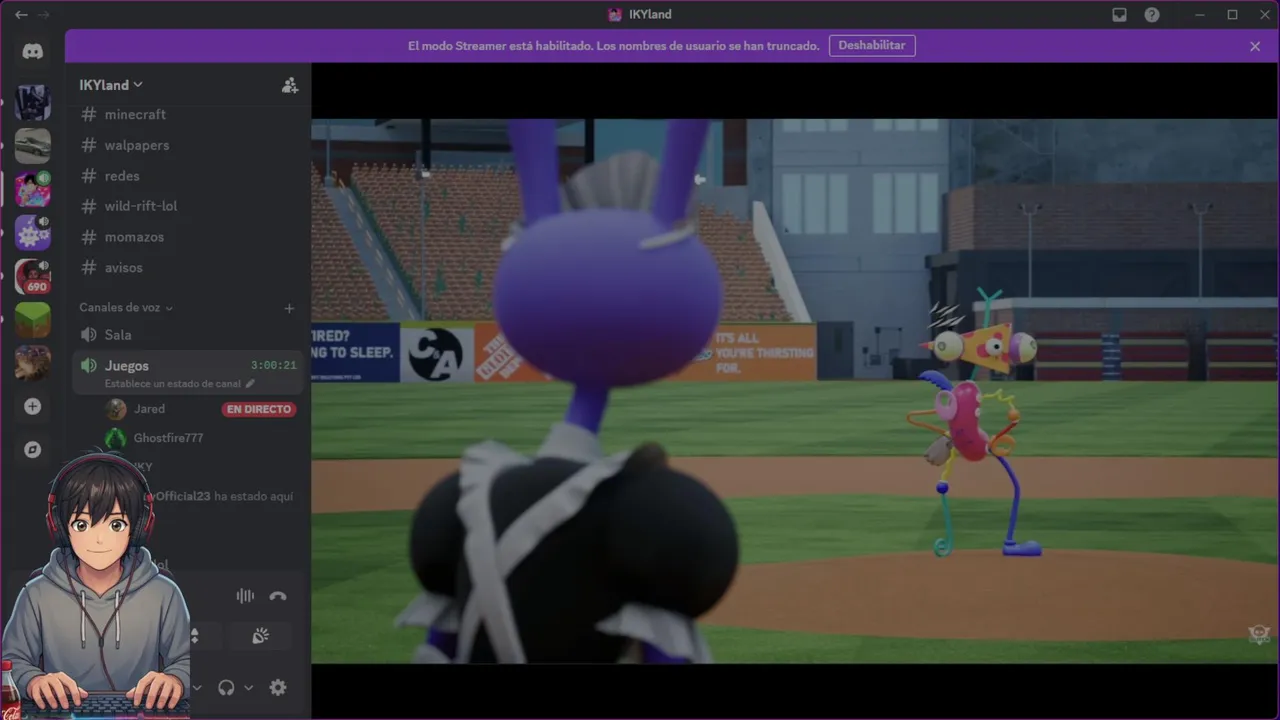Open the server with gray car icon

pos(33,146)
